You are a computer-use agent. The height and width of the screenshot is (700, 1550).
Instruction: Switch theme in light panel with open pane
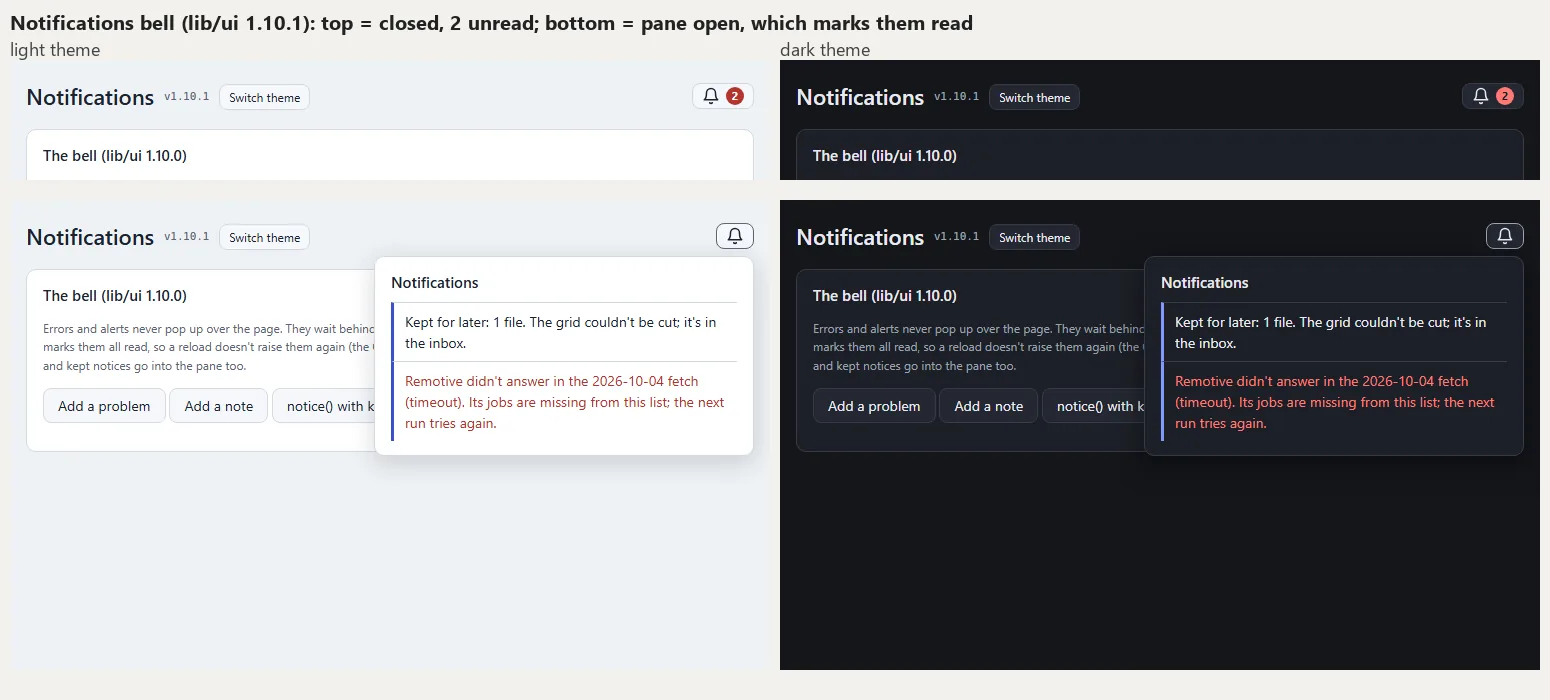264,237
